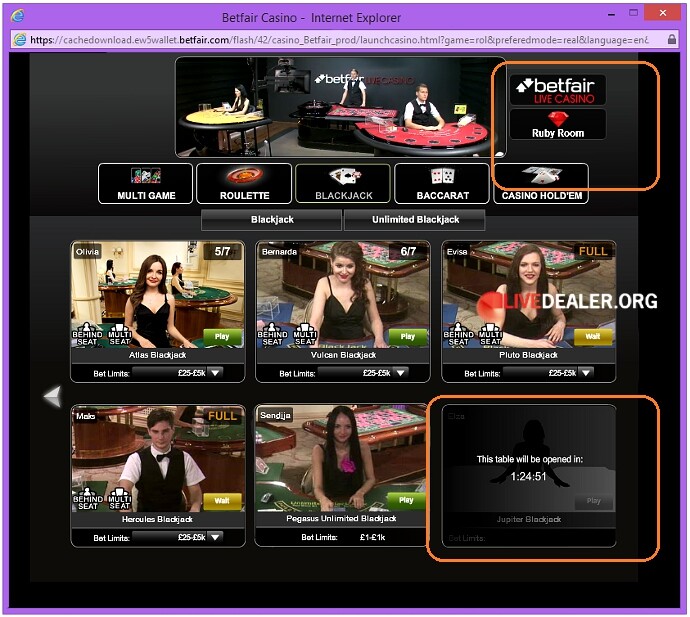690x617 pixels.
Task: Click the 1:24:51 countdown timer
Action: tap(528, 477)
